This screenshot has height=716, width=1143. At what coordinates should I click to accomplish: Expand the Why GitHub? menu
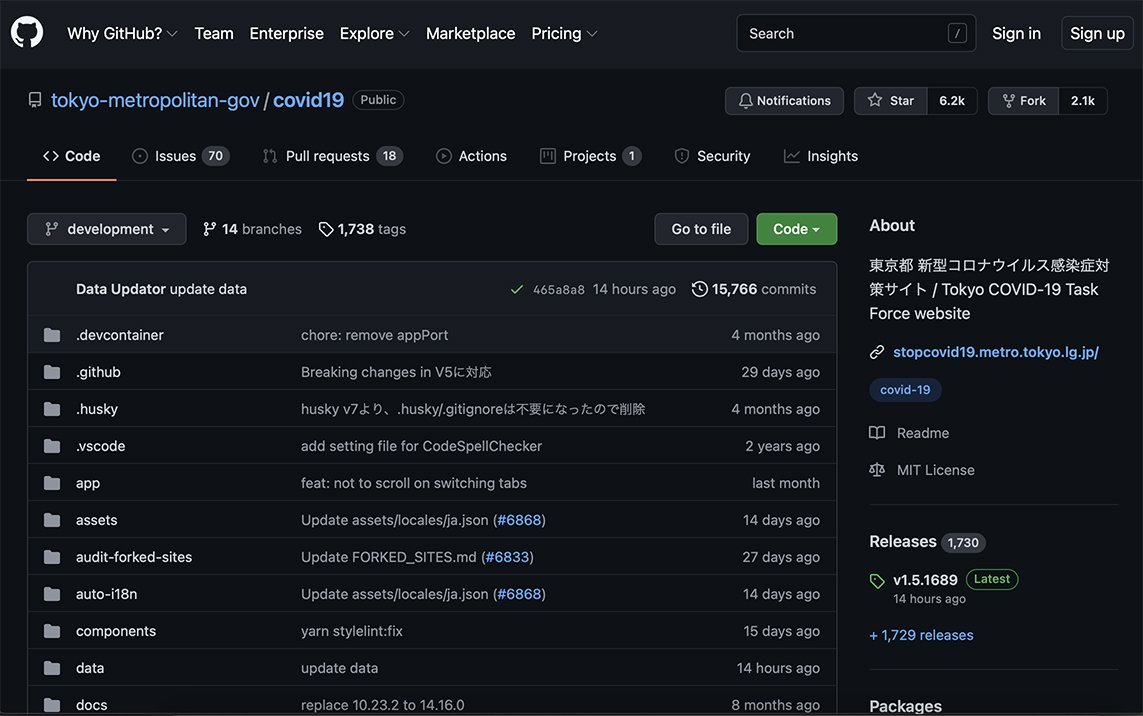tap(122, 34)
